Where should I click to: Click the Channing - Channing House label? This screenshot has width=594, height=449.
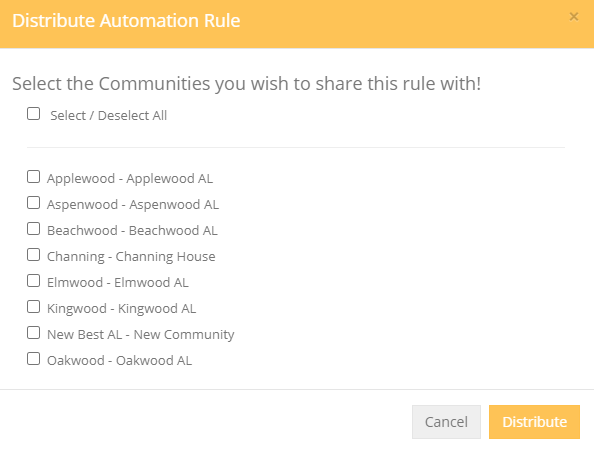pyautogui.click(x=131, y=257)
